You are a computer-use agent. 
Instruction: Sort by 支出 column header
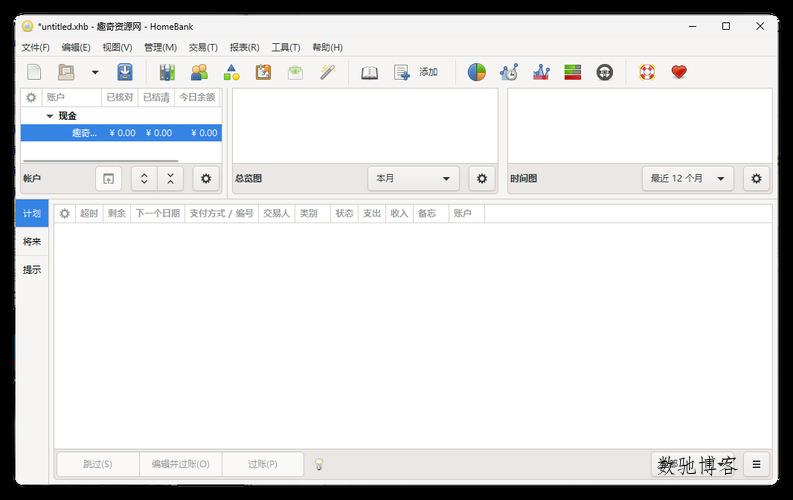point(372,213)
